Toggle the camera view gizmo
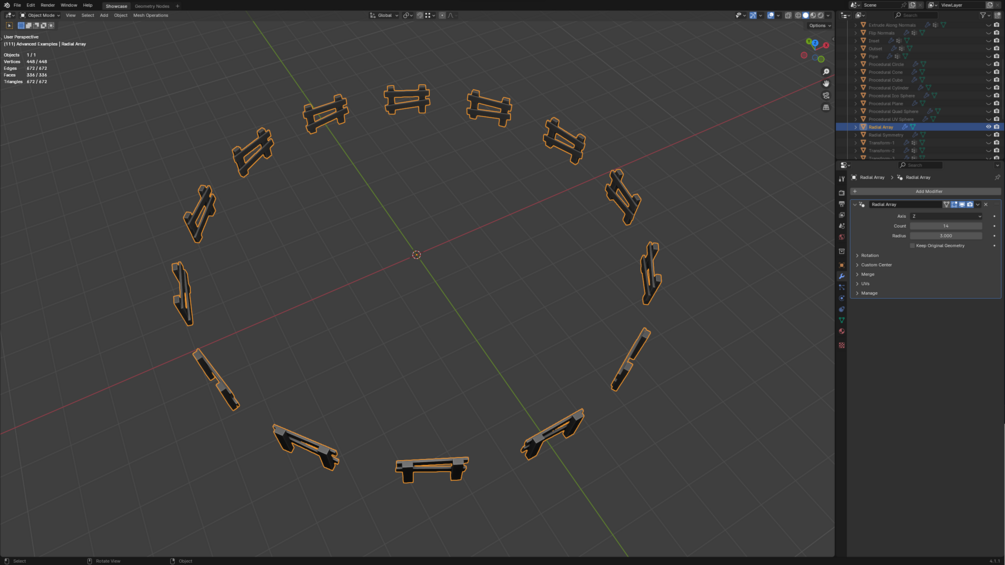Screen dimensions: 1005x565 (x=826, y=95)
